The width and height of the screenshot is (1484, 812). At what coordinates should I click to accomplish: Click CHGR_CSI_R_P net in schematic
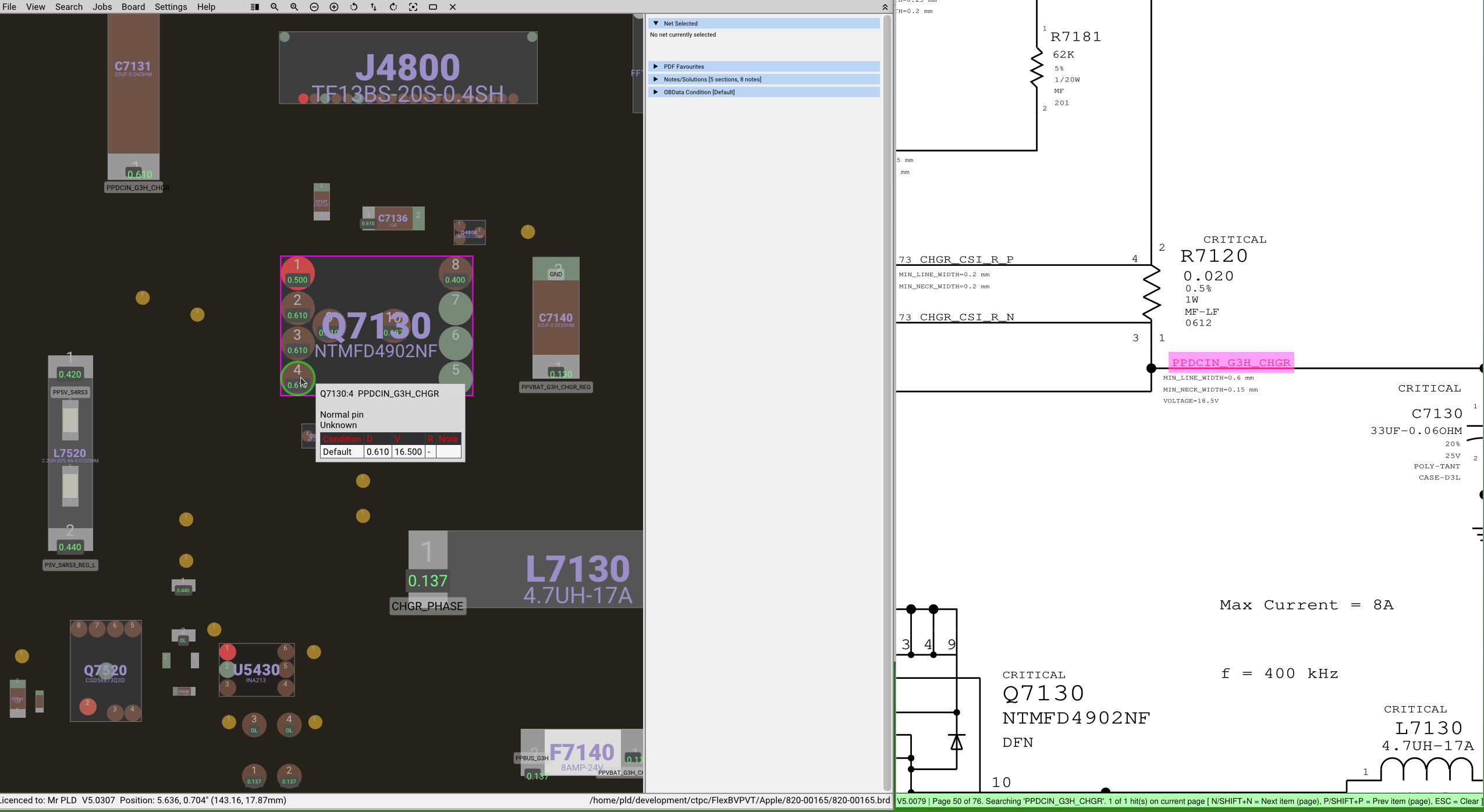pos(967,259)
